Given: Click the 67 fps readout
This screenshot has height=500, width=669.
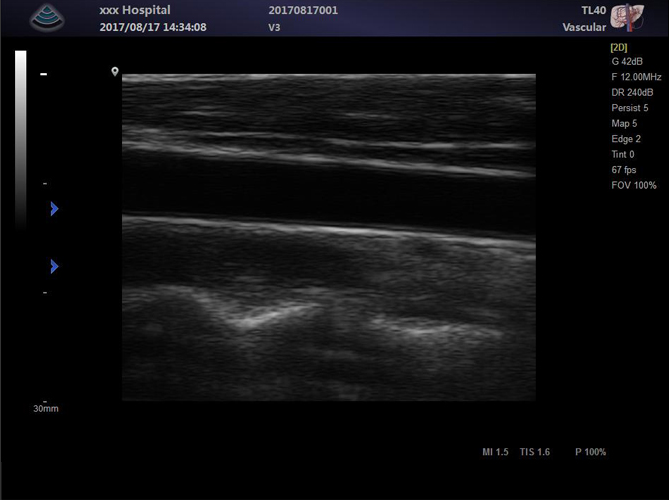Looking at the screenshot, I should [x=624, y=170].
